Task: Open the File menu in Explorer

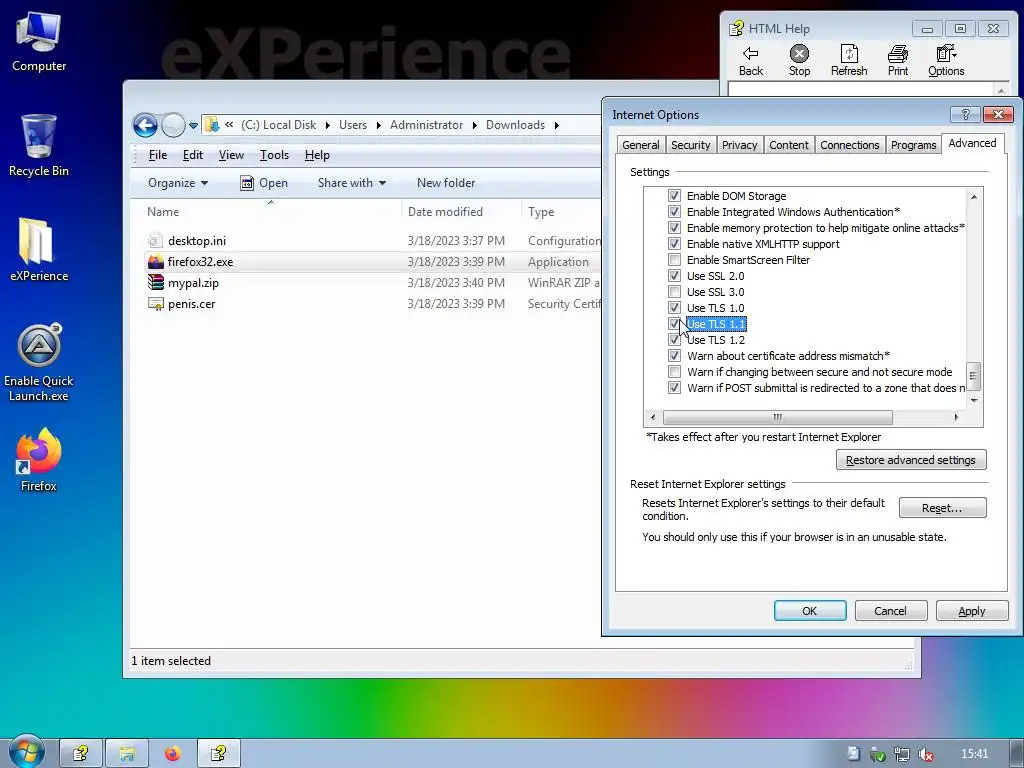Action: [x=157, y=155]
